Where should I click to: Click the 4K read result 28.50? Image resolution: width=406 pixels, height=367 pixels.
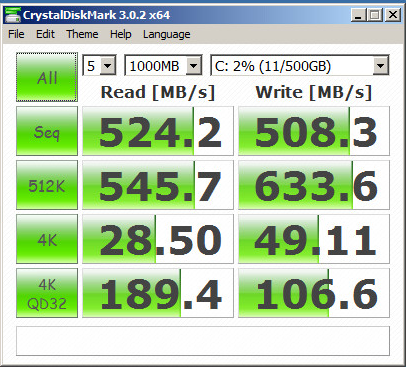pyautogui.click(x=158, y=239)
